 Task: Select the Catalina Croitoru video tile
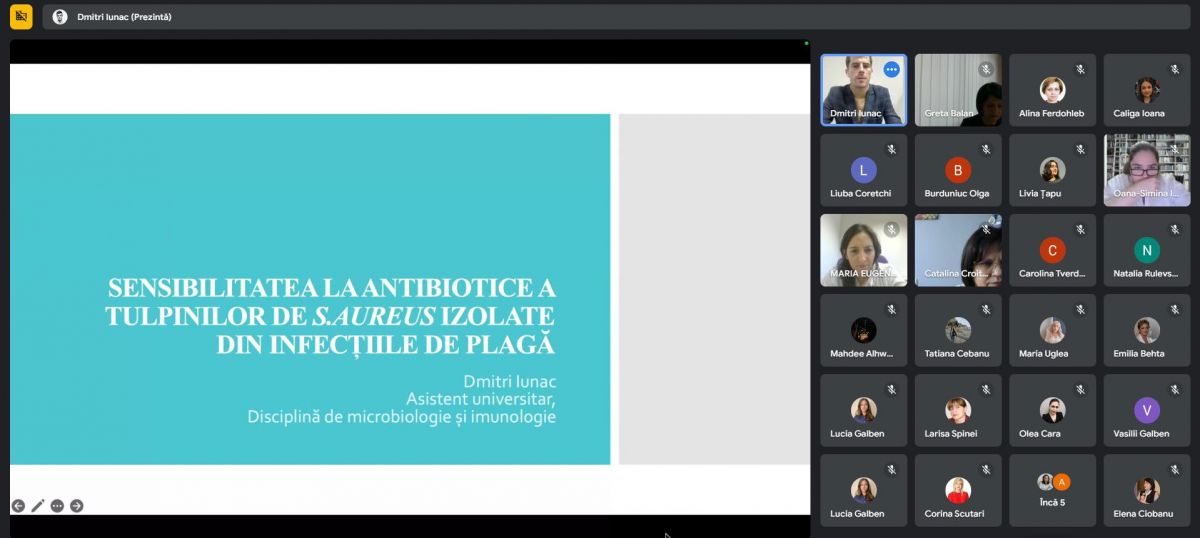coord(958,250)
